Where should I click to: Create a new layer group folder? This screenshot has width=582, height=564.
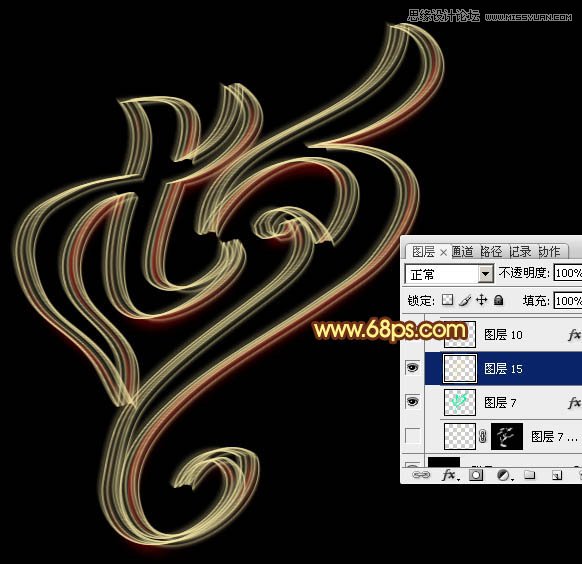pos(530,475)
